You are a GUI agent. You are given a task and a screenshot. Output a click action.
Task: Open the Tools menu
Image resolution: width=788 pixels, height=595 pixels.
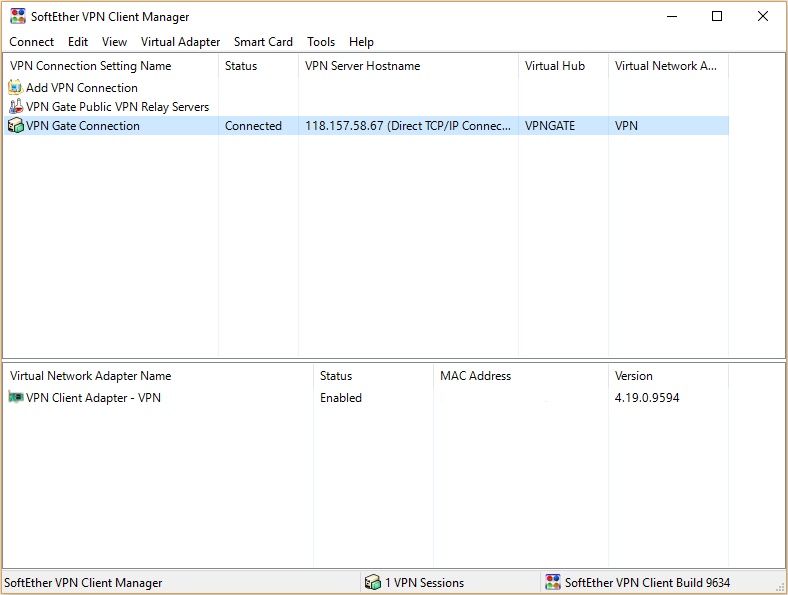tap(321, 42)
